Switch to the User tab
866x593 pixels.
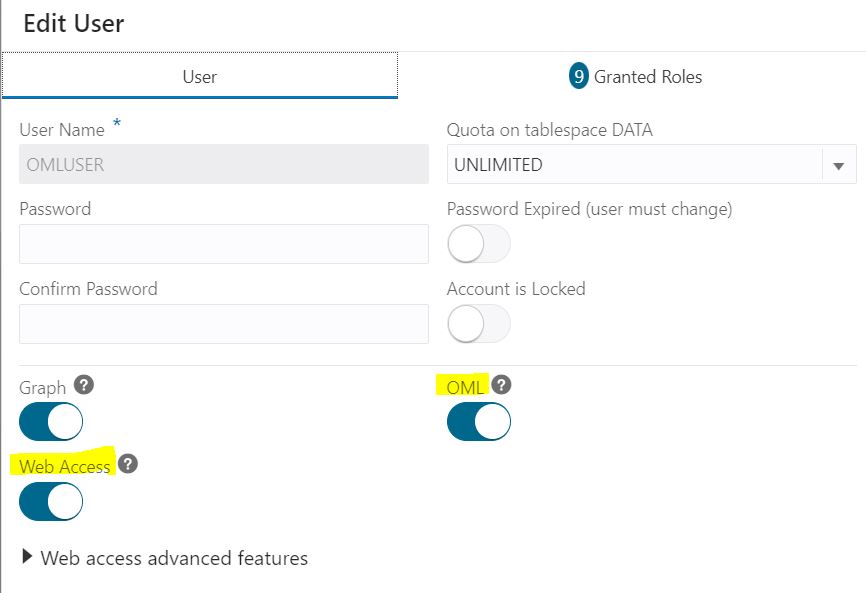pos(200,77)
